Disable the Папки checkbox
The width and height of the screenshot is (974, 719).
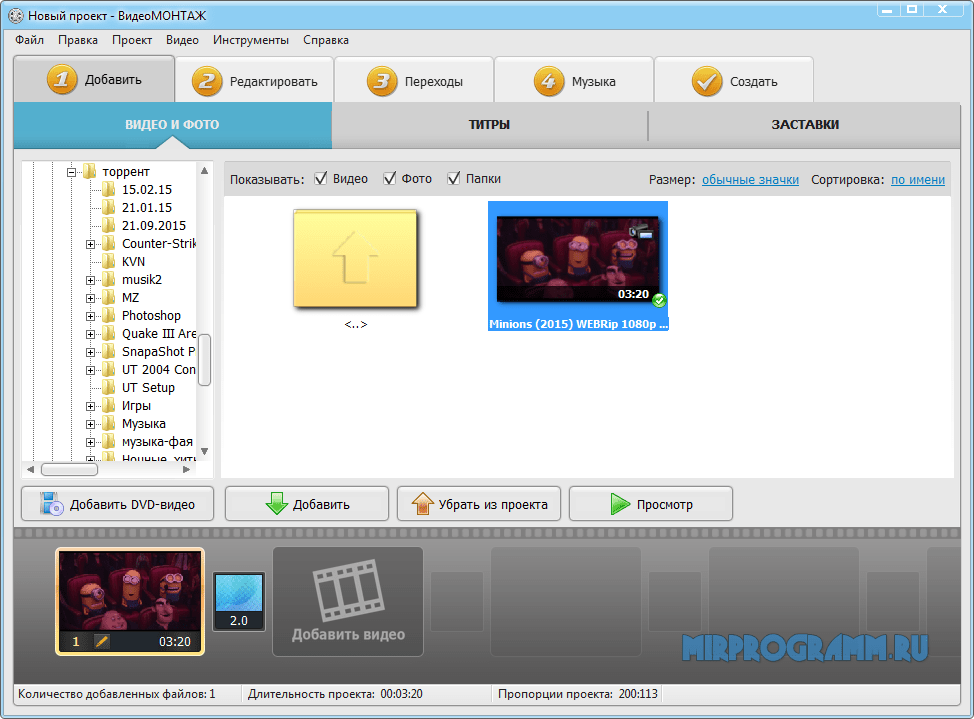(453, 179)
